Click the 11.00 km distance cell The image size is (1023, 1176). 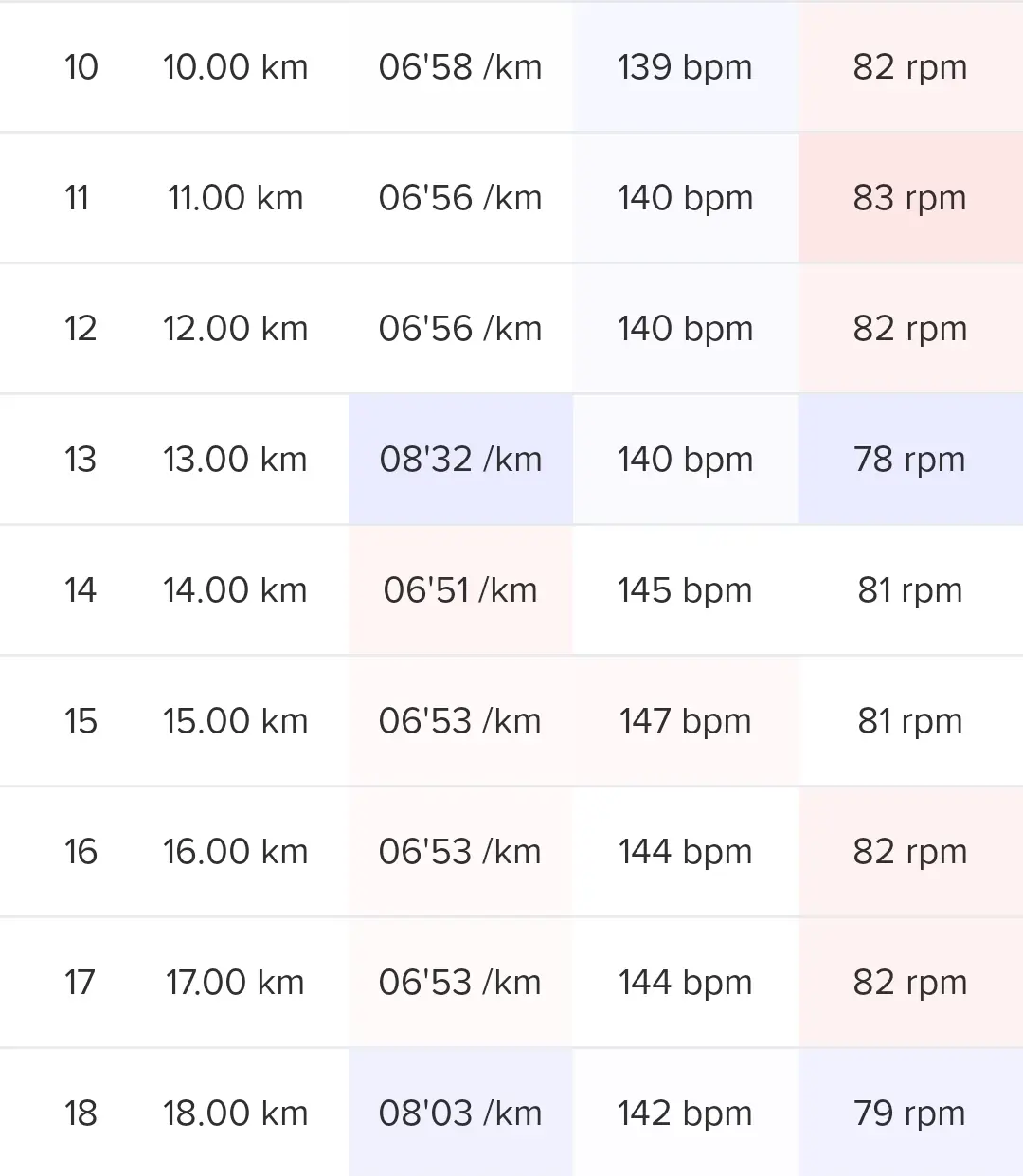(235, 198)
